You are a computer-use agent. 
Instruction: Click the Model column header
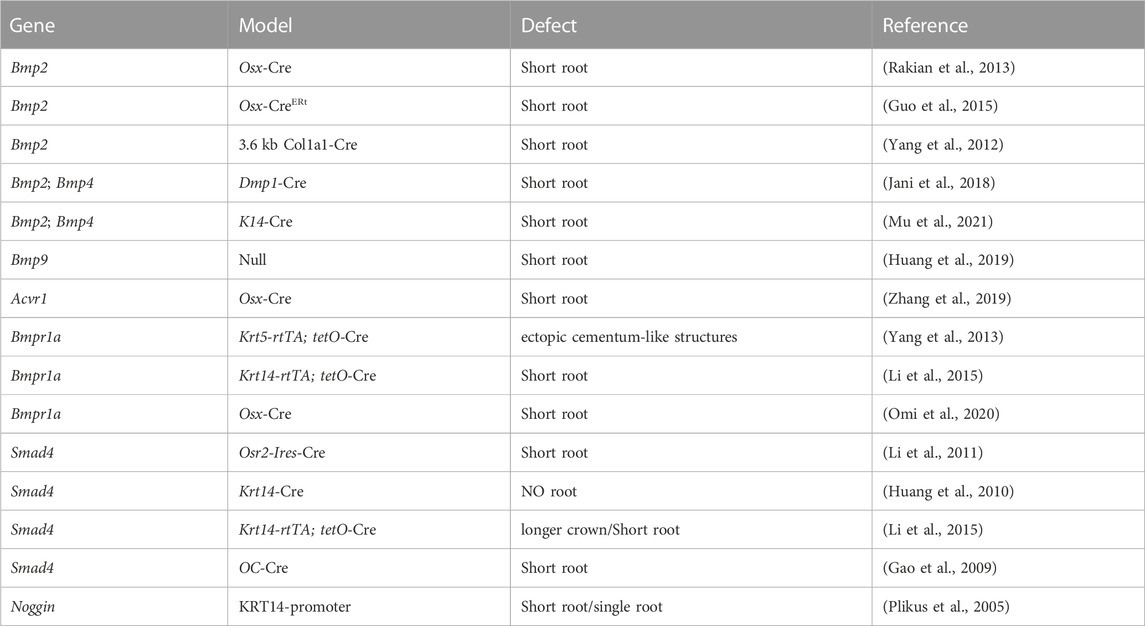266,26
